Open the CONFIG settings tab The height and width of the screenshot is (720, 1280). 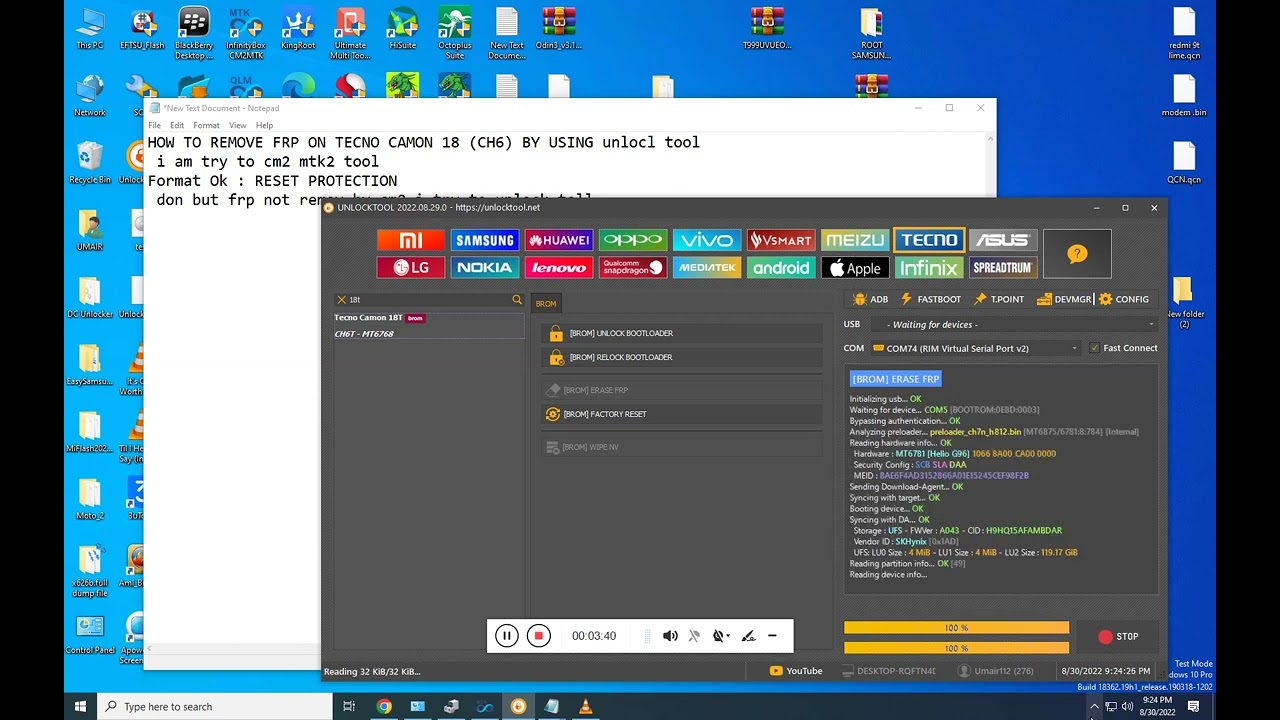(1124, 299)
